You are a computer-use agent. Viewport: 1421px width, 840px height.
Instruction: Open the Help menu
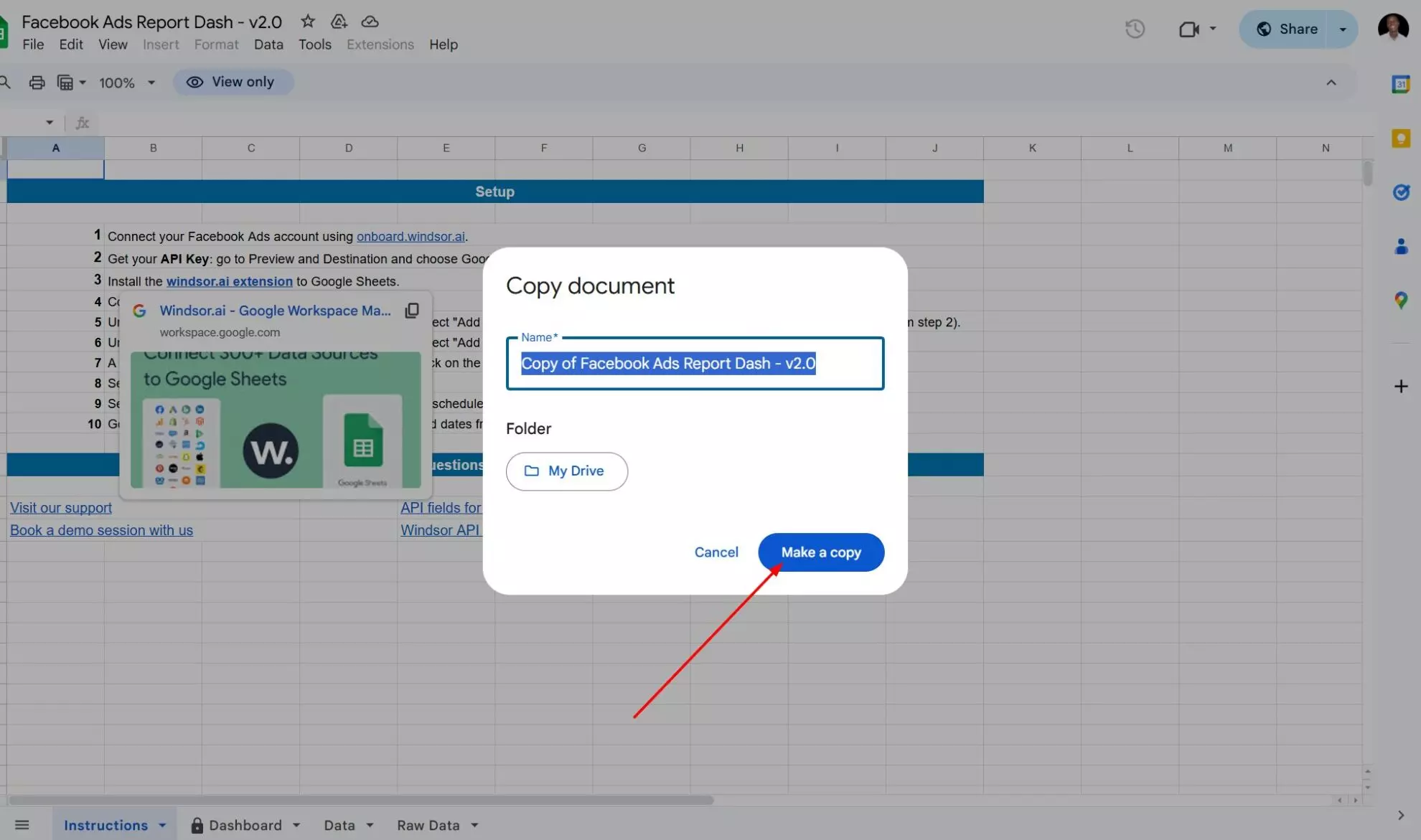tap(444, 44)
